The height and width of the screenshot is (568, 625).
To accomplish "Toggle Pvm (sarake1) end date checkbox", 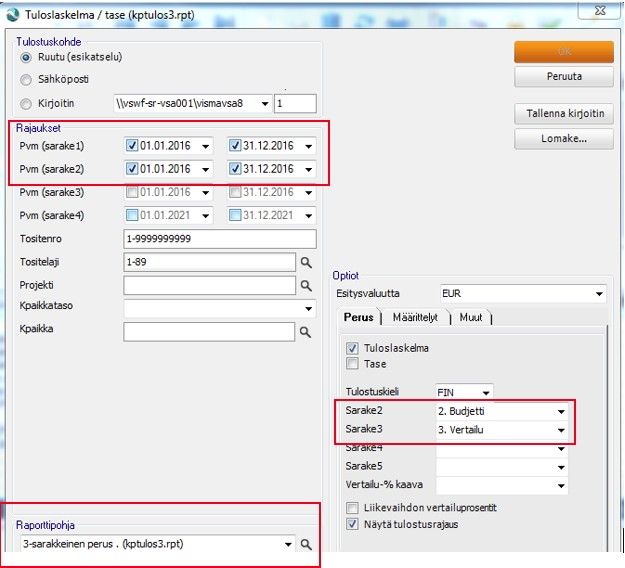I will pyautogui.click(x=235, y=145).
